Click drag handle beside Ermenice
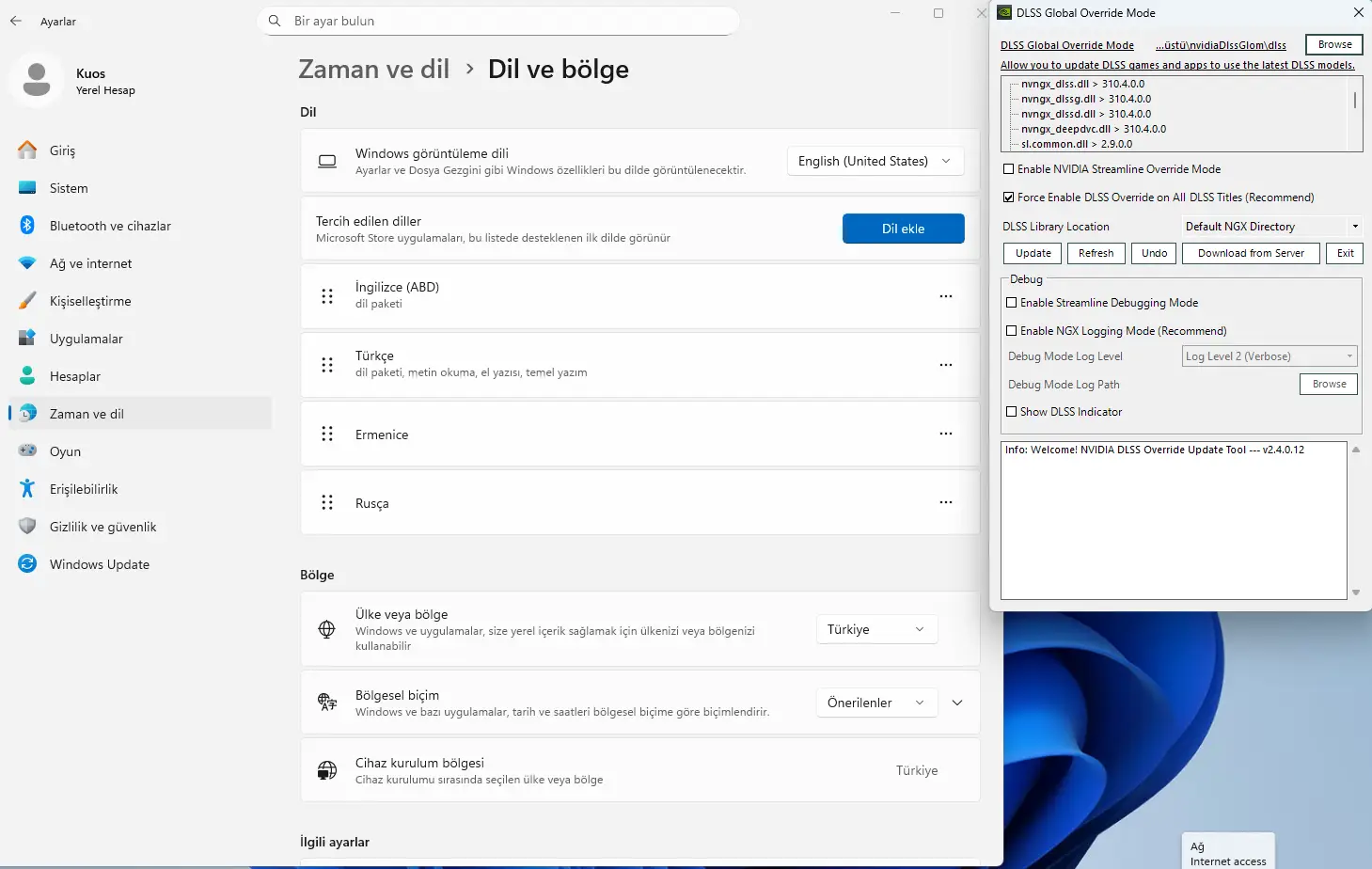The width and height of the screenshot is (1372, 869). point(327,434)
